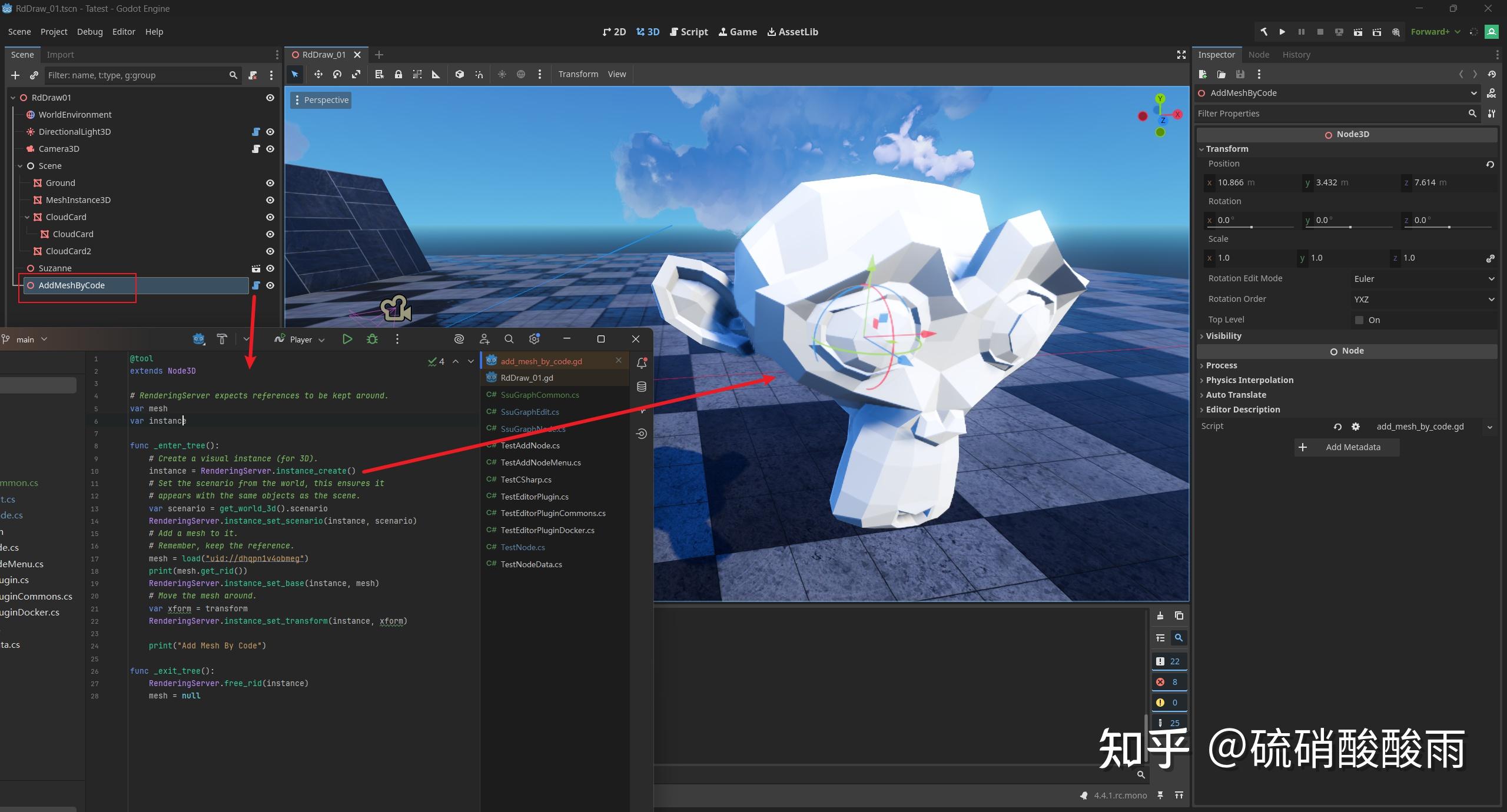
Task: Click the Run Project play button
Action: [x=1282, y=32]
